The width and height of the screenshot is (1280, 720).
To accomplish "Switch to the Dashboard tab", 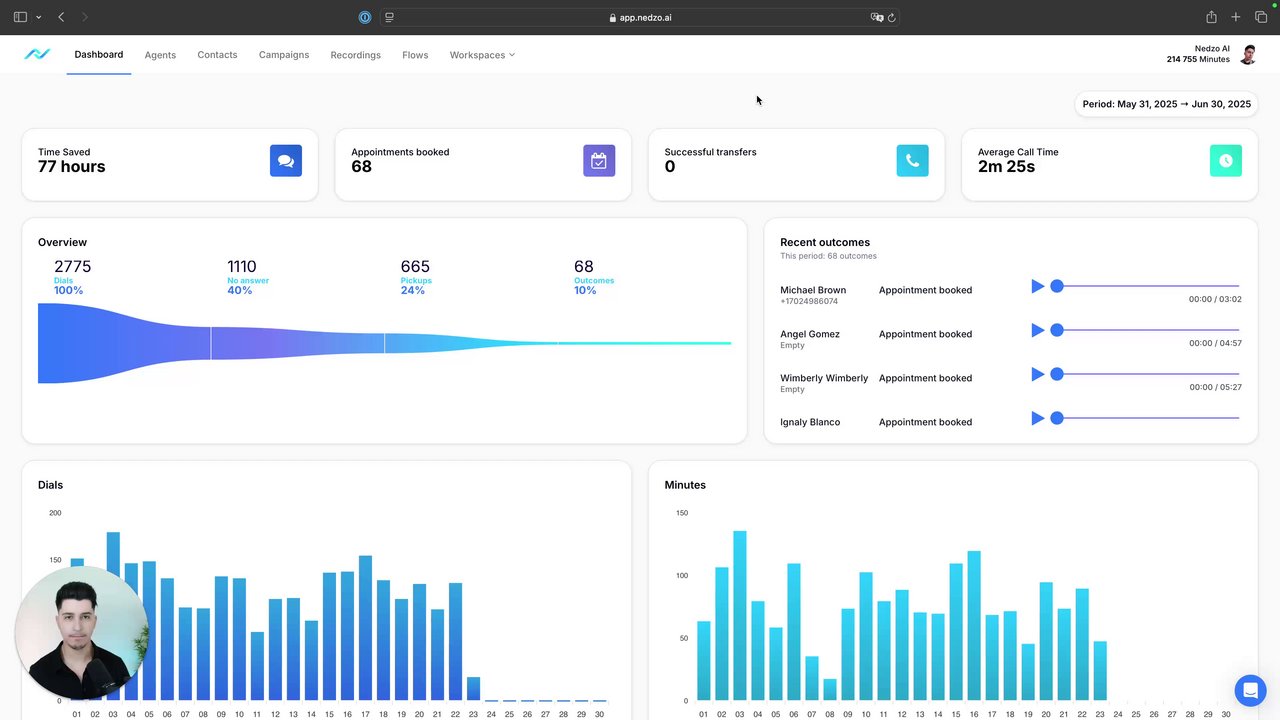I will (x=99, y=55).
